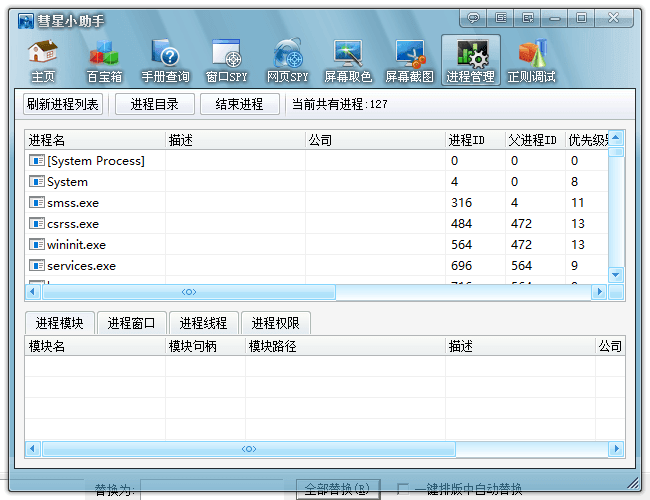This screenshot has width=650, height=500.
Task: Open the 屏幕截图 screenshot tool
Action: pyautogui.click(x=409, y=60)
